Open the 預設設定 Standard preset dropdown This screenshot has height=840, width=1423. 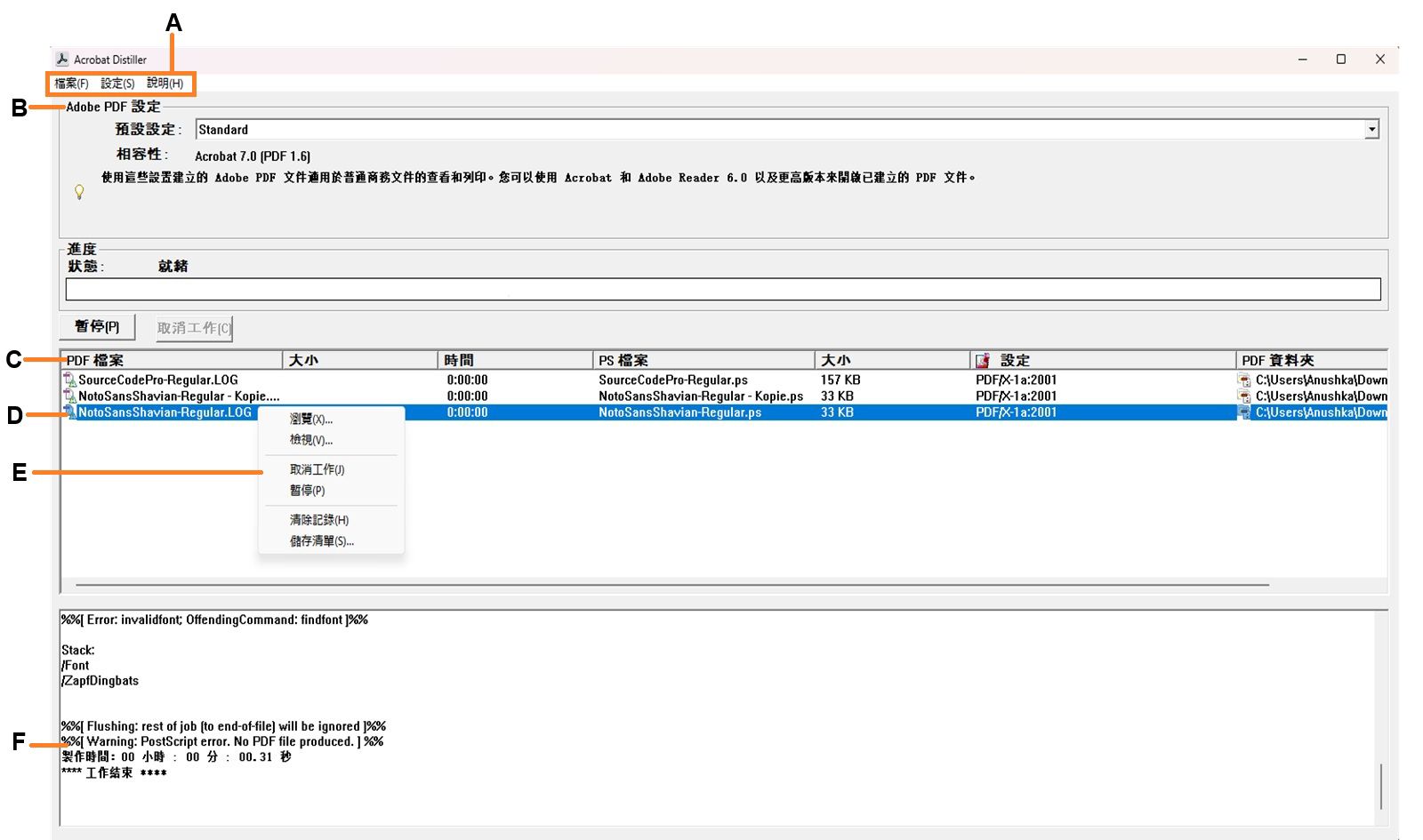(1372, 129)
